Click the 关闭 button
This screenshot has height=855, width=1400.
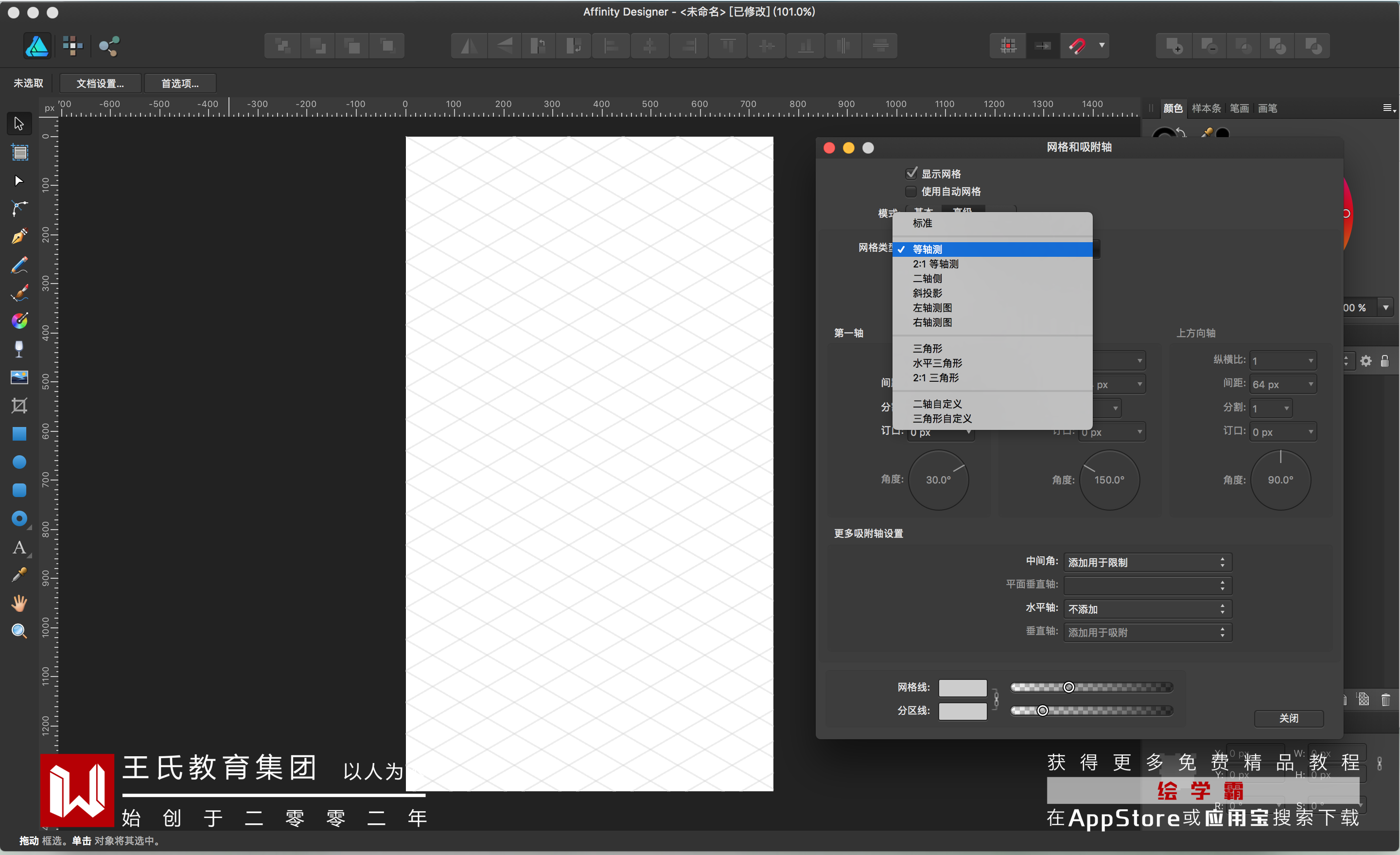1288,718
